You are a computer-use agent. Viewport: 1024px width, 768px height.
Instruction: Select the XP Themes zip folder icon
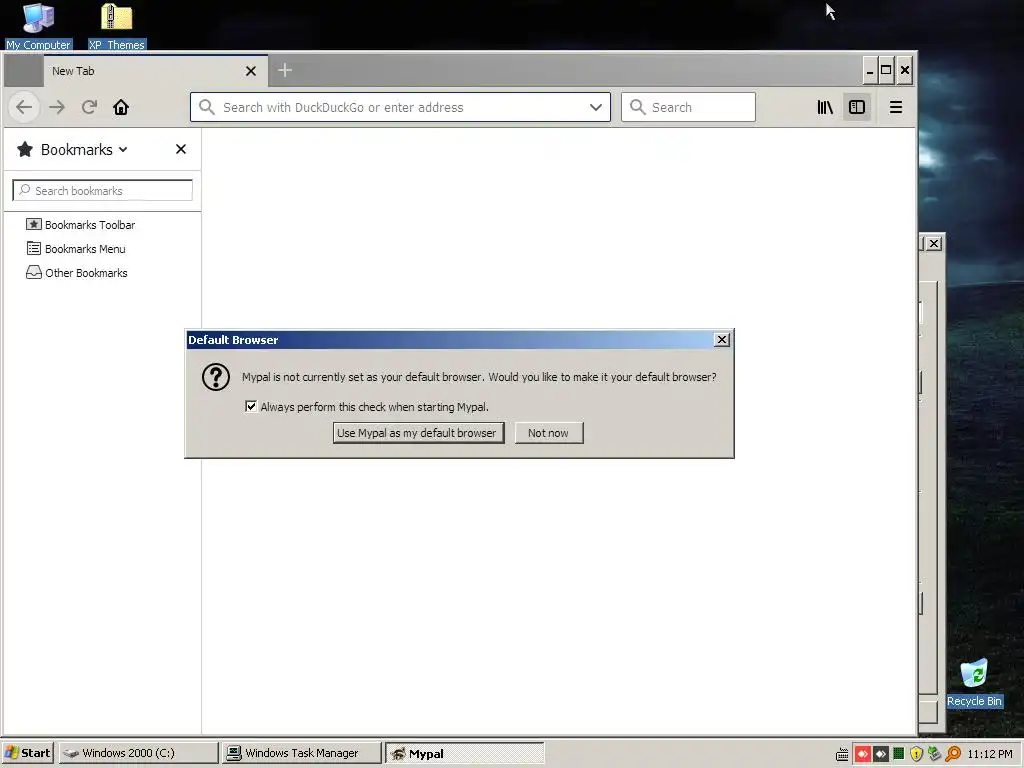coord(116,26)
